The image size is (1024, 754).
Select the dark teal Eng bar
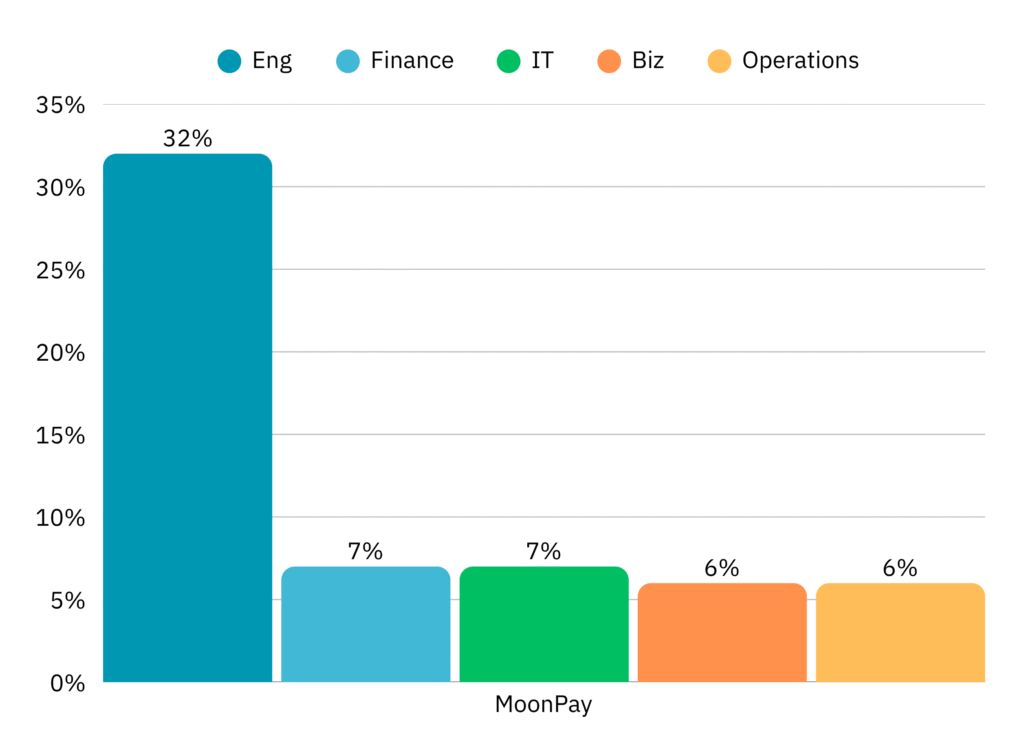(187, 418)
